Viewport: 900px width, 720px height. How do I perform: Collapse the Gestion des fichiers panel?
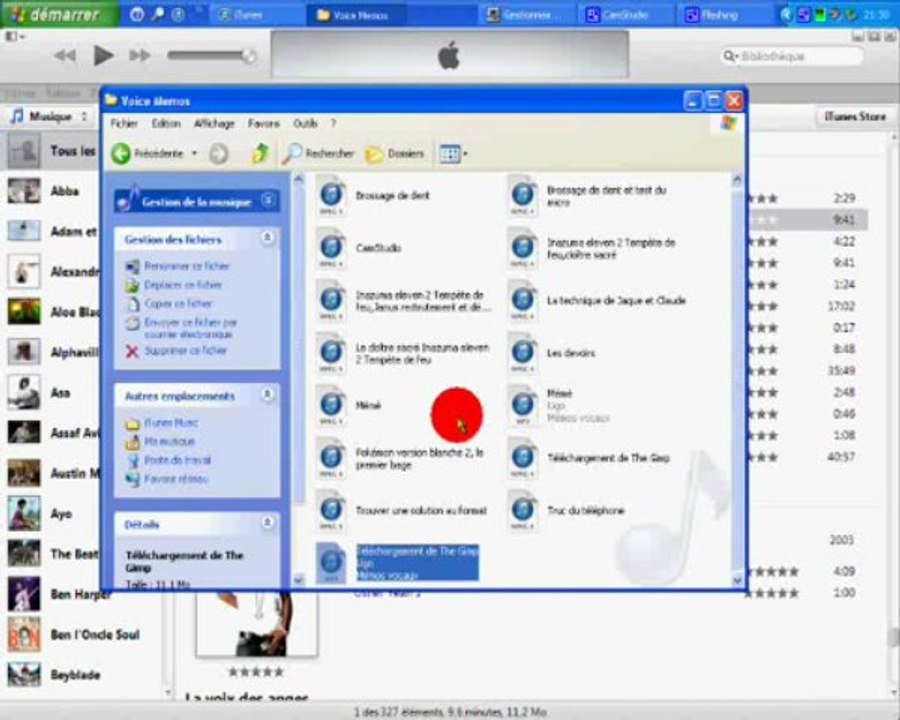267,237
